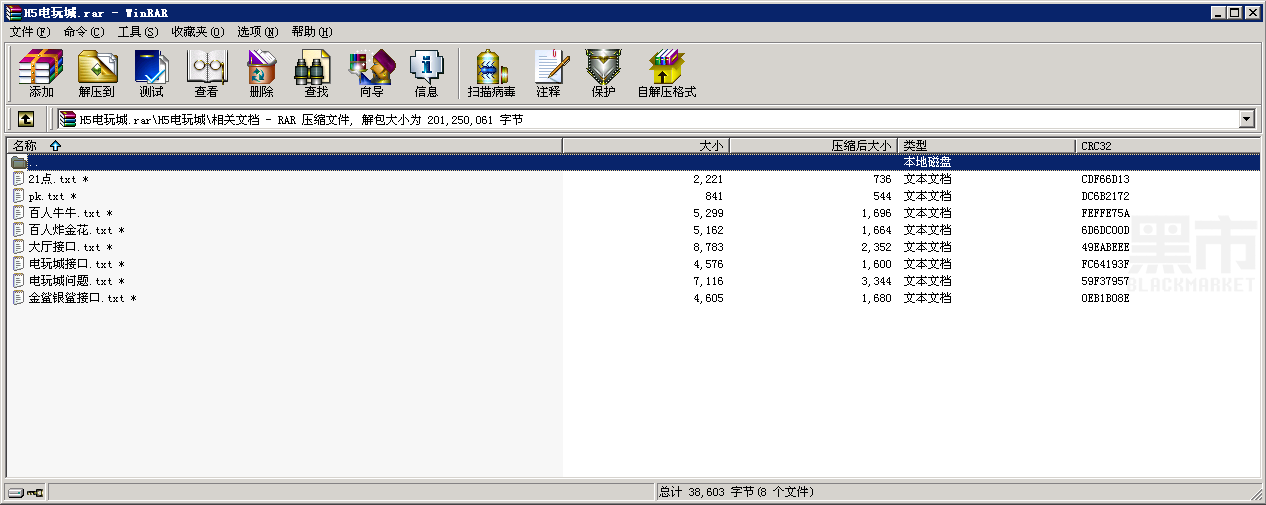Click the CRC32 value 0EB1B08E

point(1105,298)
